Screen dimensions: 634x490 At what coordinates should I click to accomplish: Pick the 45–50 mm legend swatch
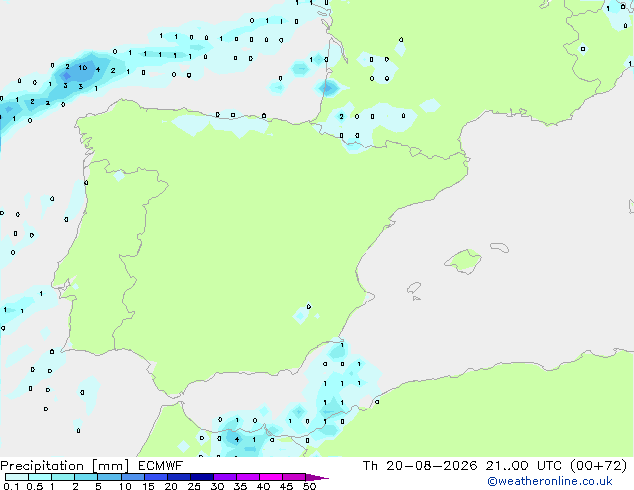click(x=294, y=477)
